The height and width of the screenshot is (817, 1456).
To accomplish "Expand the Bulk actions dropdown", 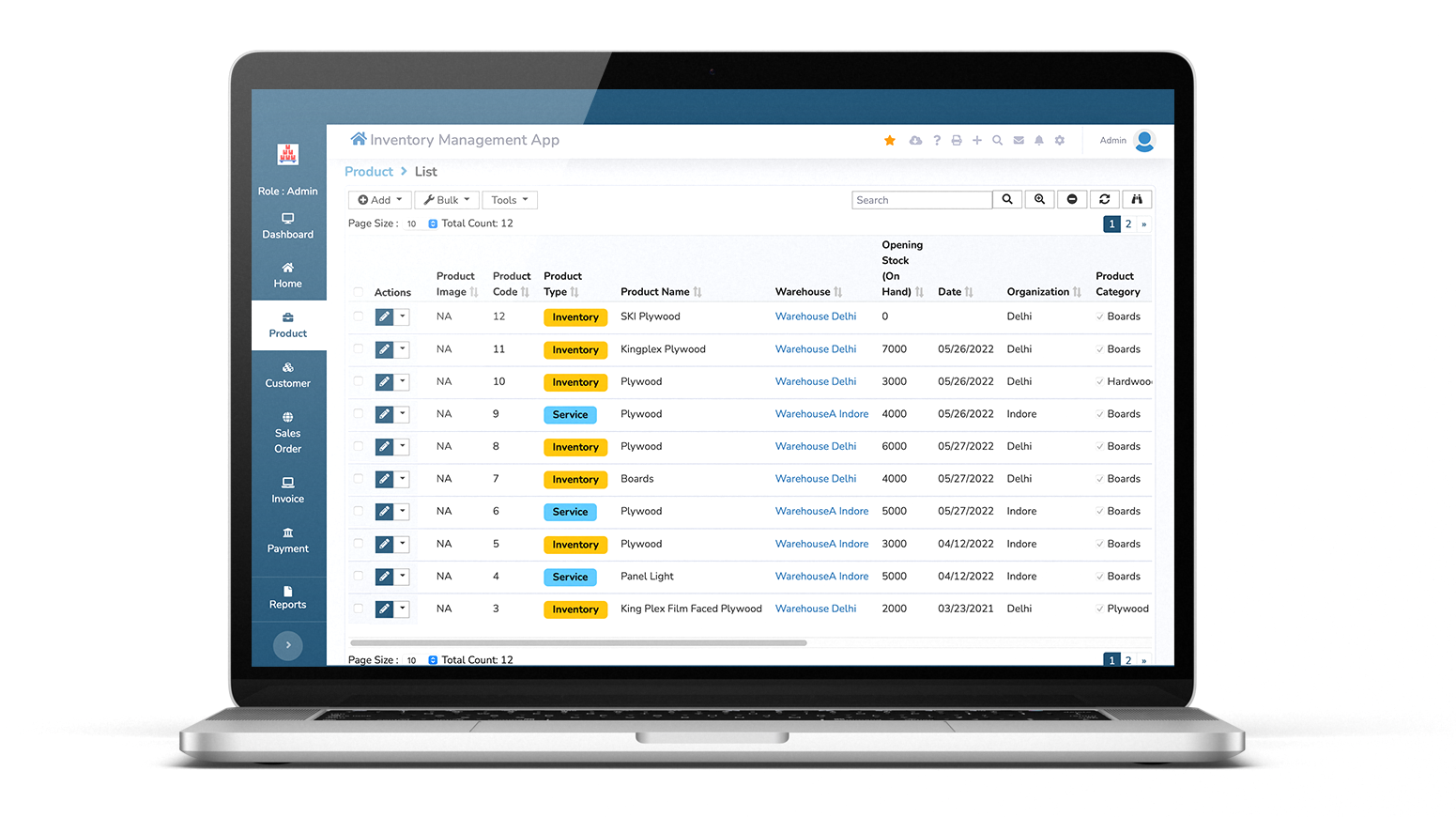I will (447, 199).
